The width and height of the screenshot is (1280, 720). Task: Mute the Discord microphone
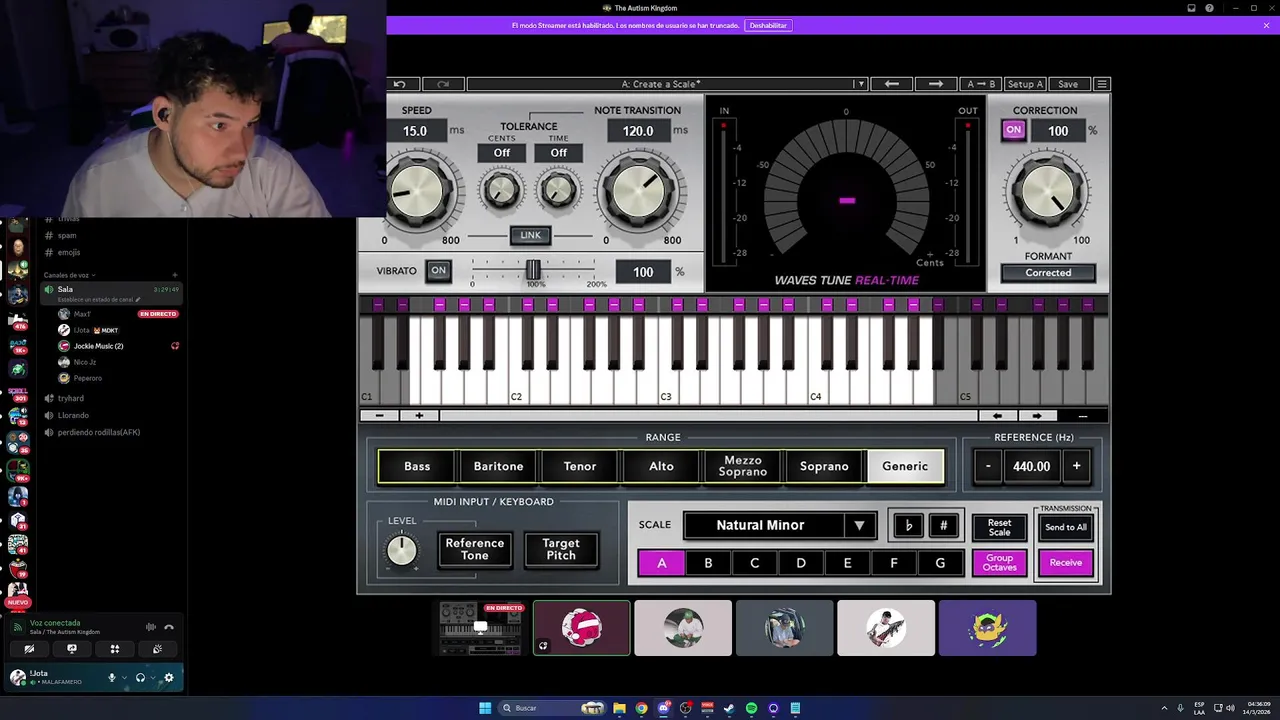pos(112,677)
